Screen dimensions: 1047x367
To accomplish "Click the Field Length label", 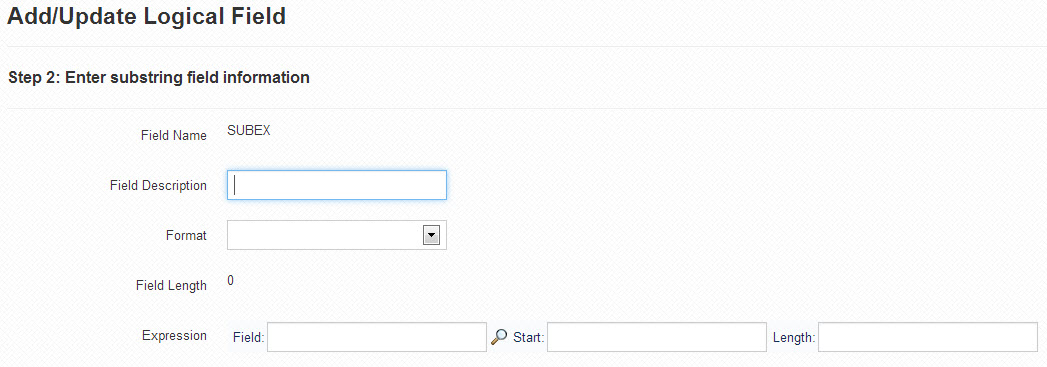I will 171,286.
